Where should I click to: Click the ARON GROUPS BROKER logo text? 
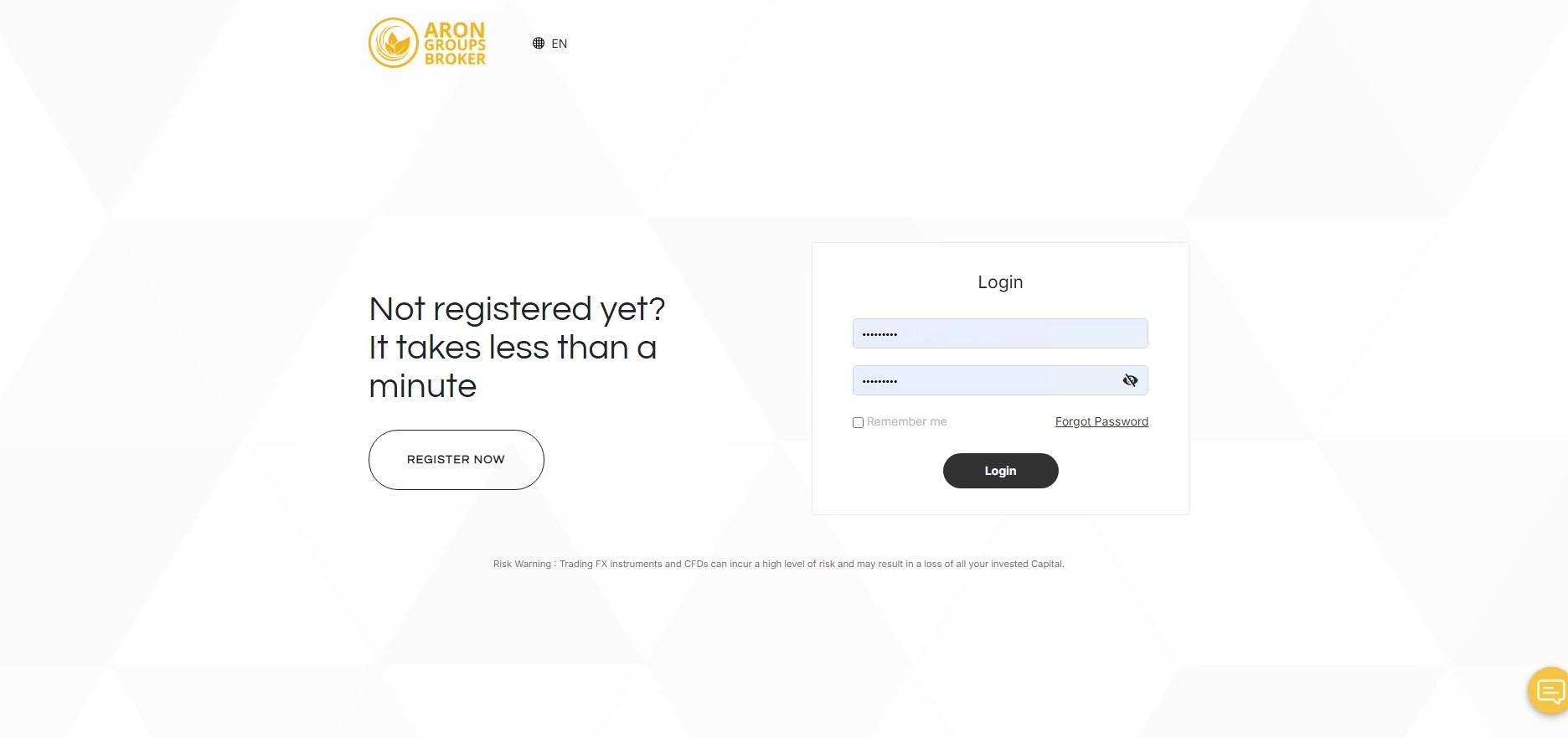[455, 44]
